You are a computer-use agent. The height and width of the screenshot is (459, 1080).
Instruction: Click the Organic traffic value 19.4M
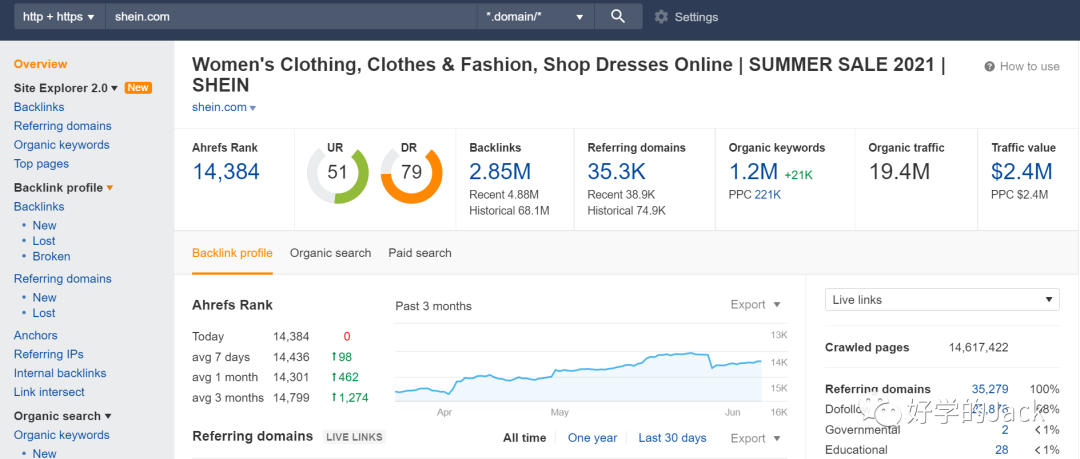[x=900, y=172]
